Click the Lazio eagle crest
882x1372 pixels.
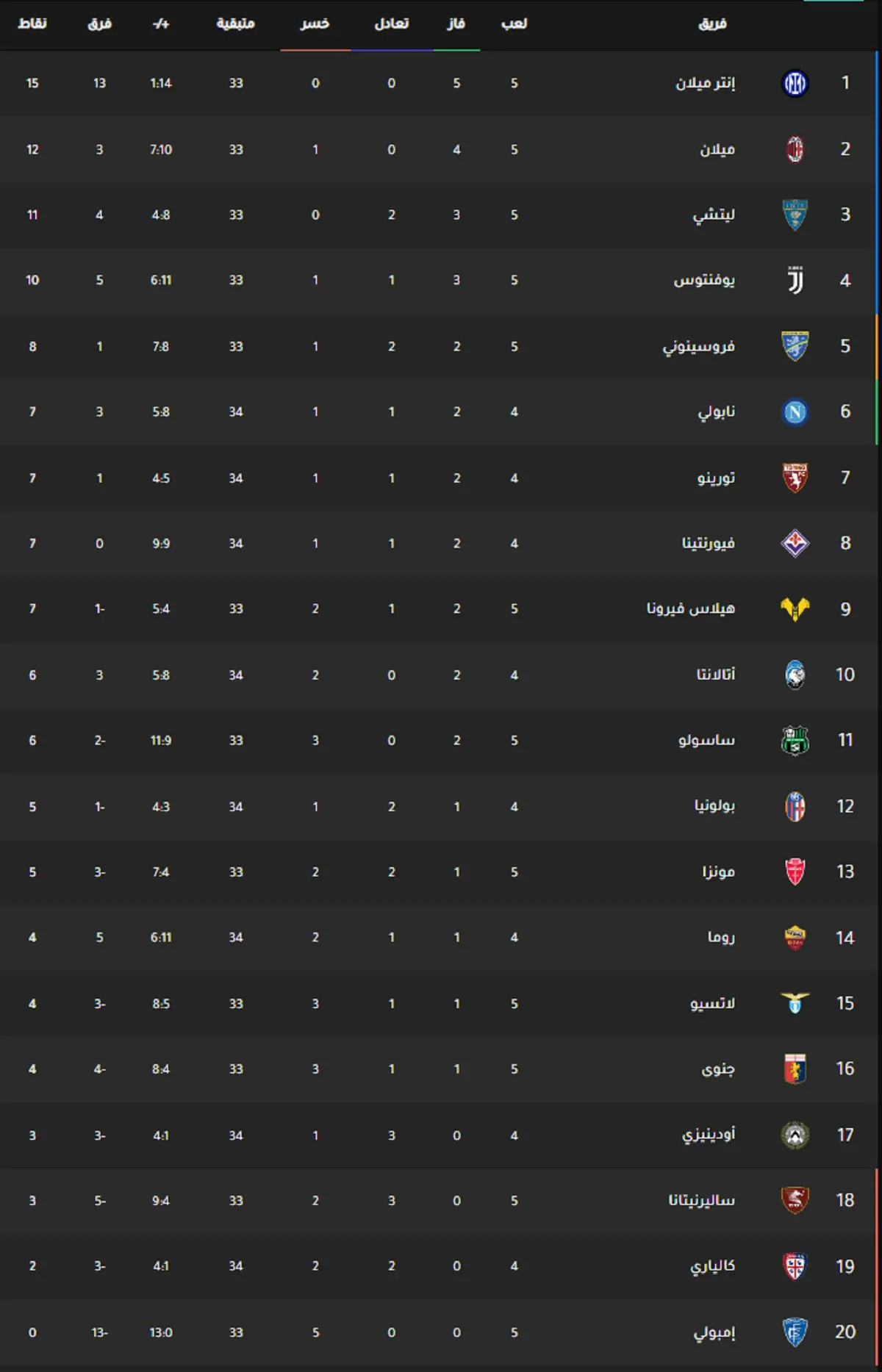point(795,1003)
